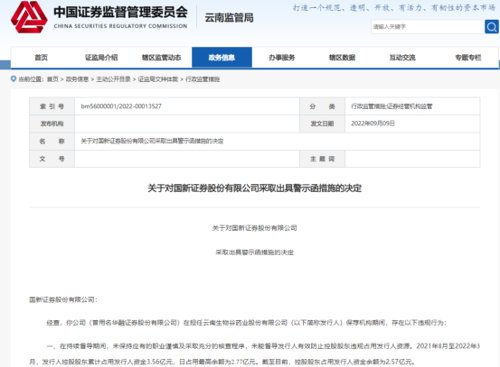Click the paragraph starting with 一、在持续督导期间

(x=255, y=354)
